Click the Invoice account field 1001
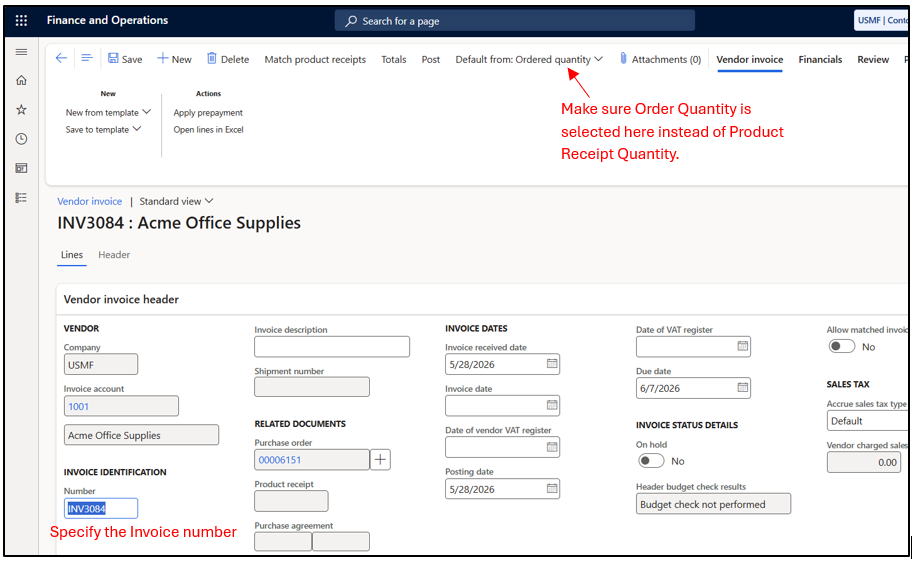The width and height of the screenshot is (915, 562). tap(121, 406)
